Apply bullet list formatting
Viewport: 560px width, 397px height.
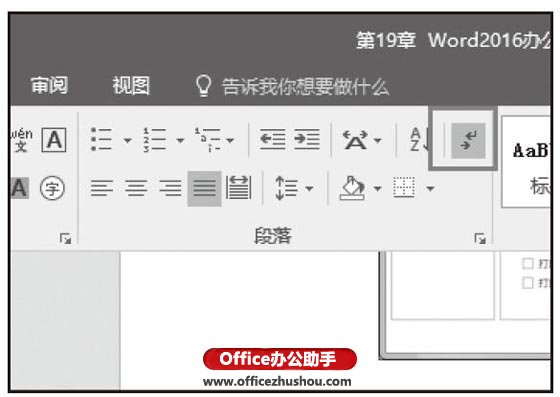[101, 139]
